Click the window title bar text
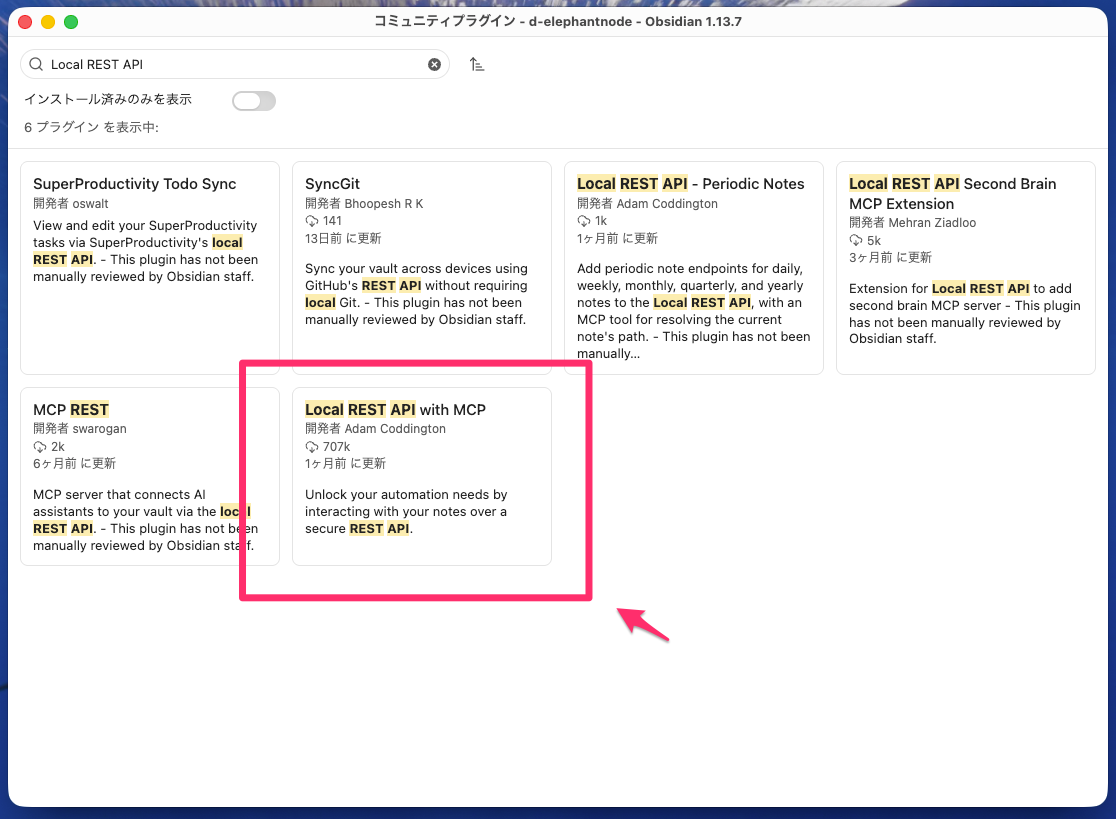The height and width of the screenshot is (819, 1116). (x=558, y=21)
